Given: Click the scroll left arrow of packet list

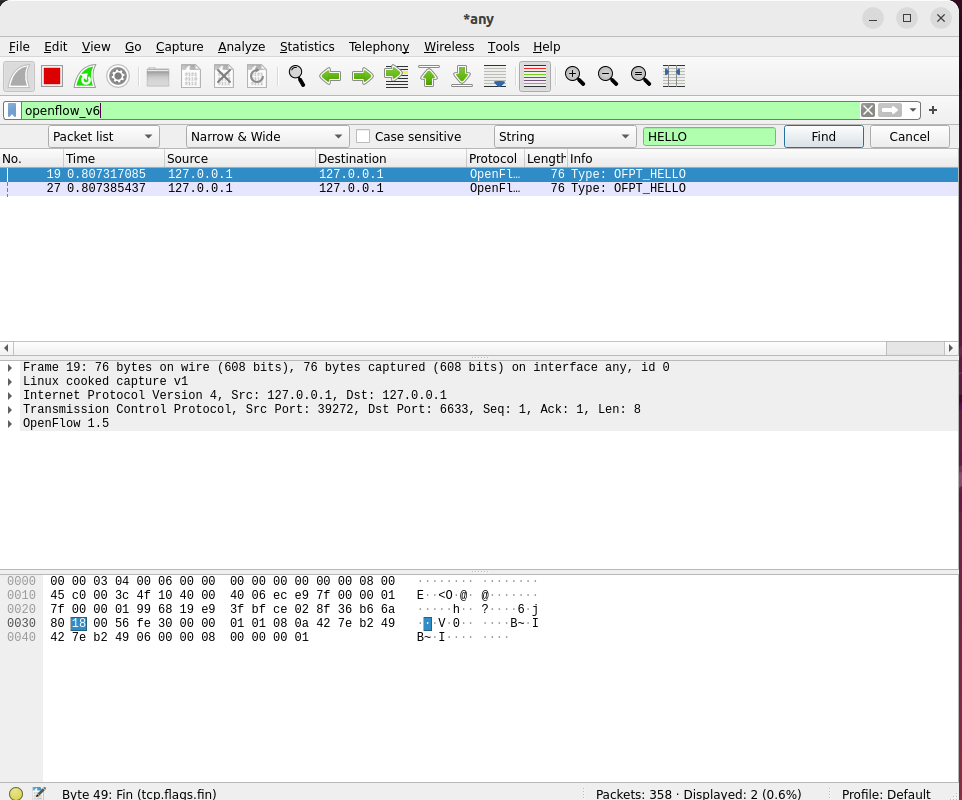Looking at the screenshot, I should [x=6, y=348].
